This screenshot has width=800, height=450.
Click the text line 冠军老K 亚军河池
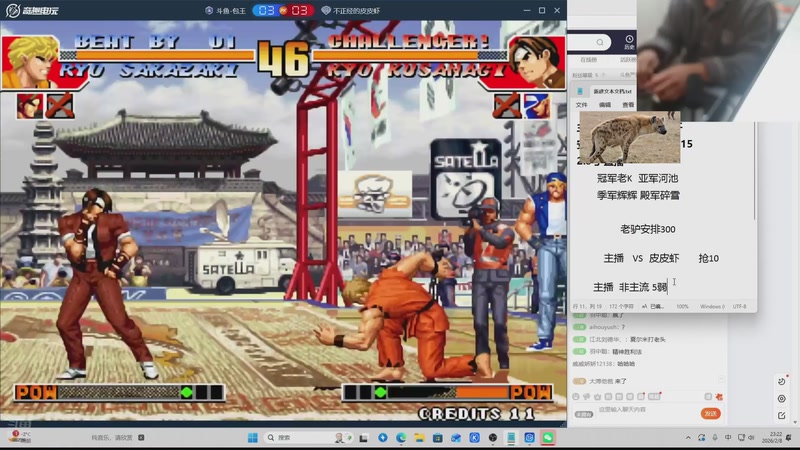click(637, 178)
